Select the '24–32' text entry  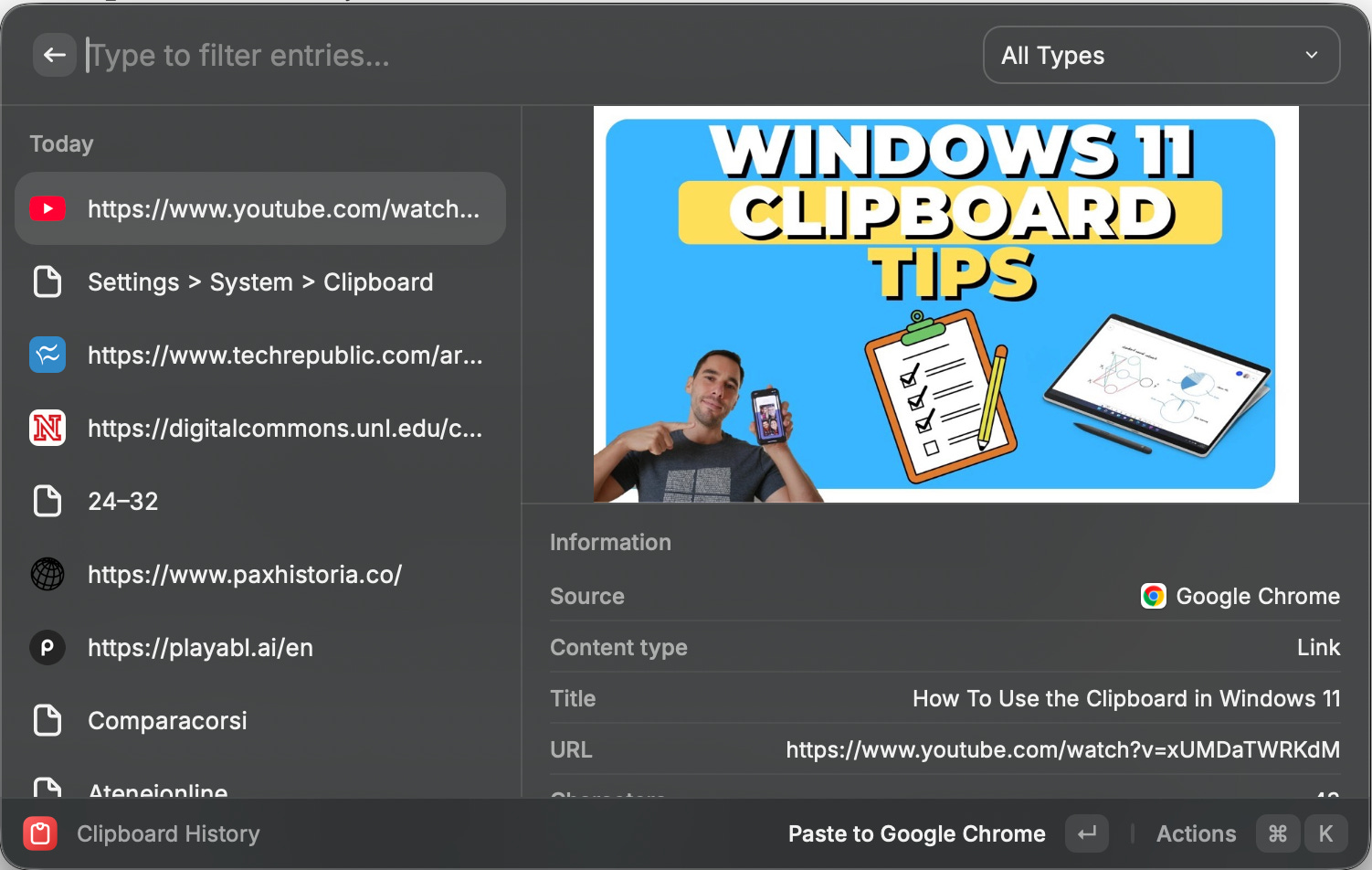[260, 501]
